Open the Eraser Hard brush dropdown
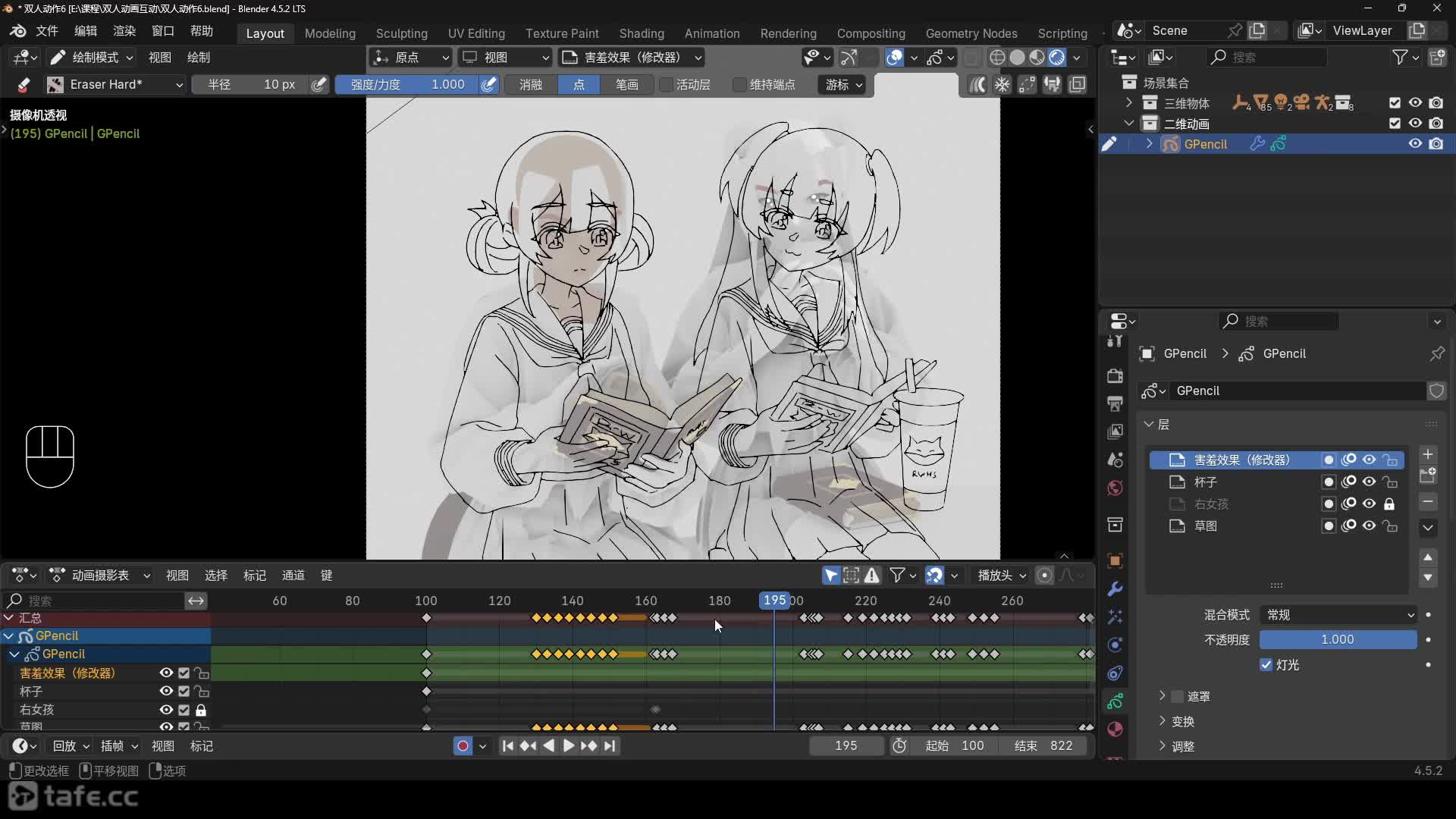This screenshot has height=819, width=1456. click(115, 85)
